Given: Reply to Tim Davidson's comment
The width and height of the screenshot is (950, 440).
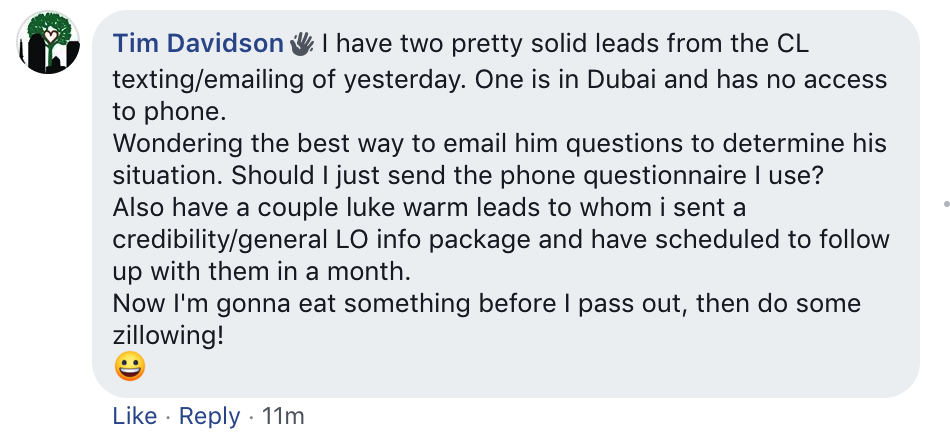Looking at the screenshot, I should 208,416.
